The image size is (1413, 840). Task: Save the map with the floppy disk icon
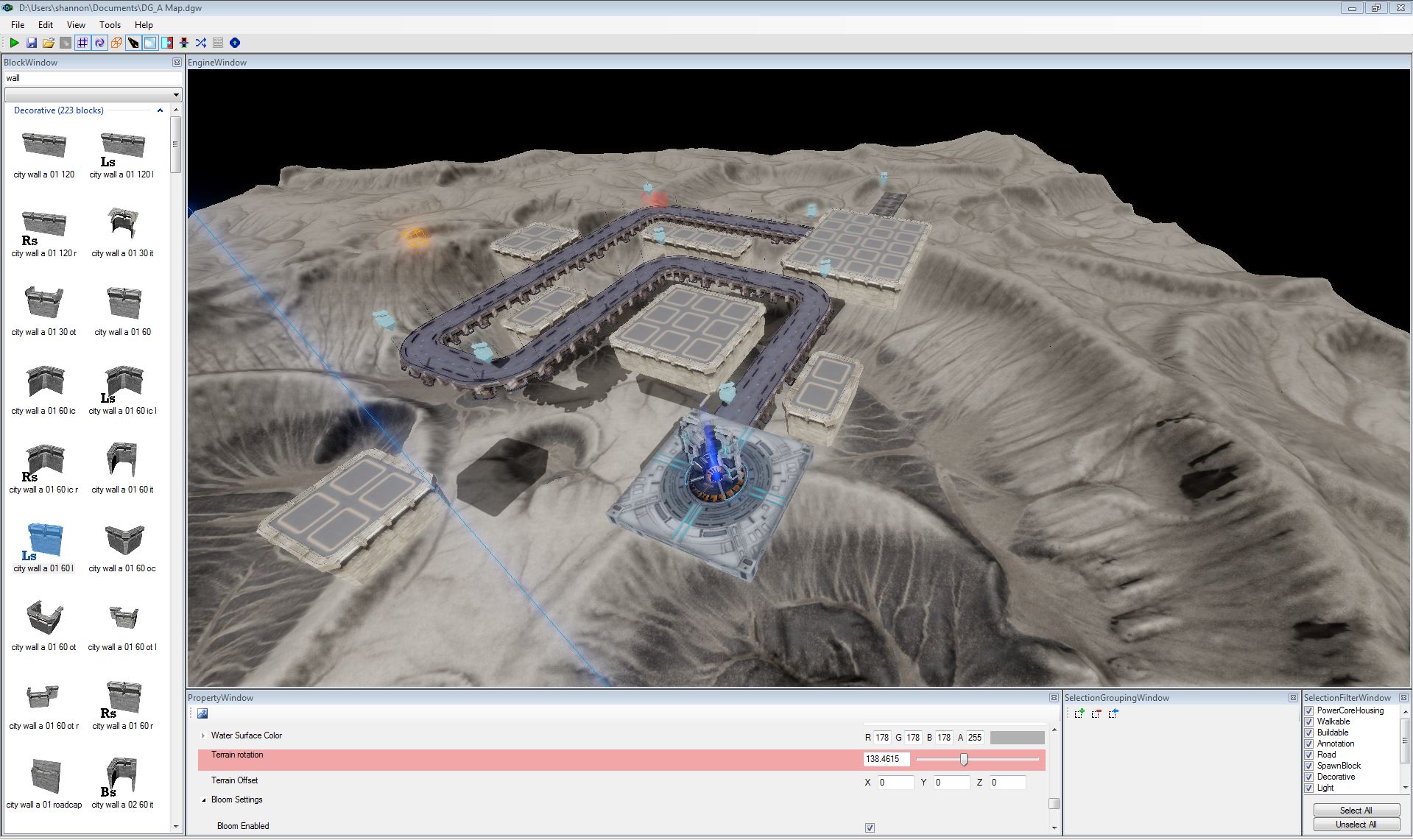click(31, 43)
